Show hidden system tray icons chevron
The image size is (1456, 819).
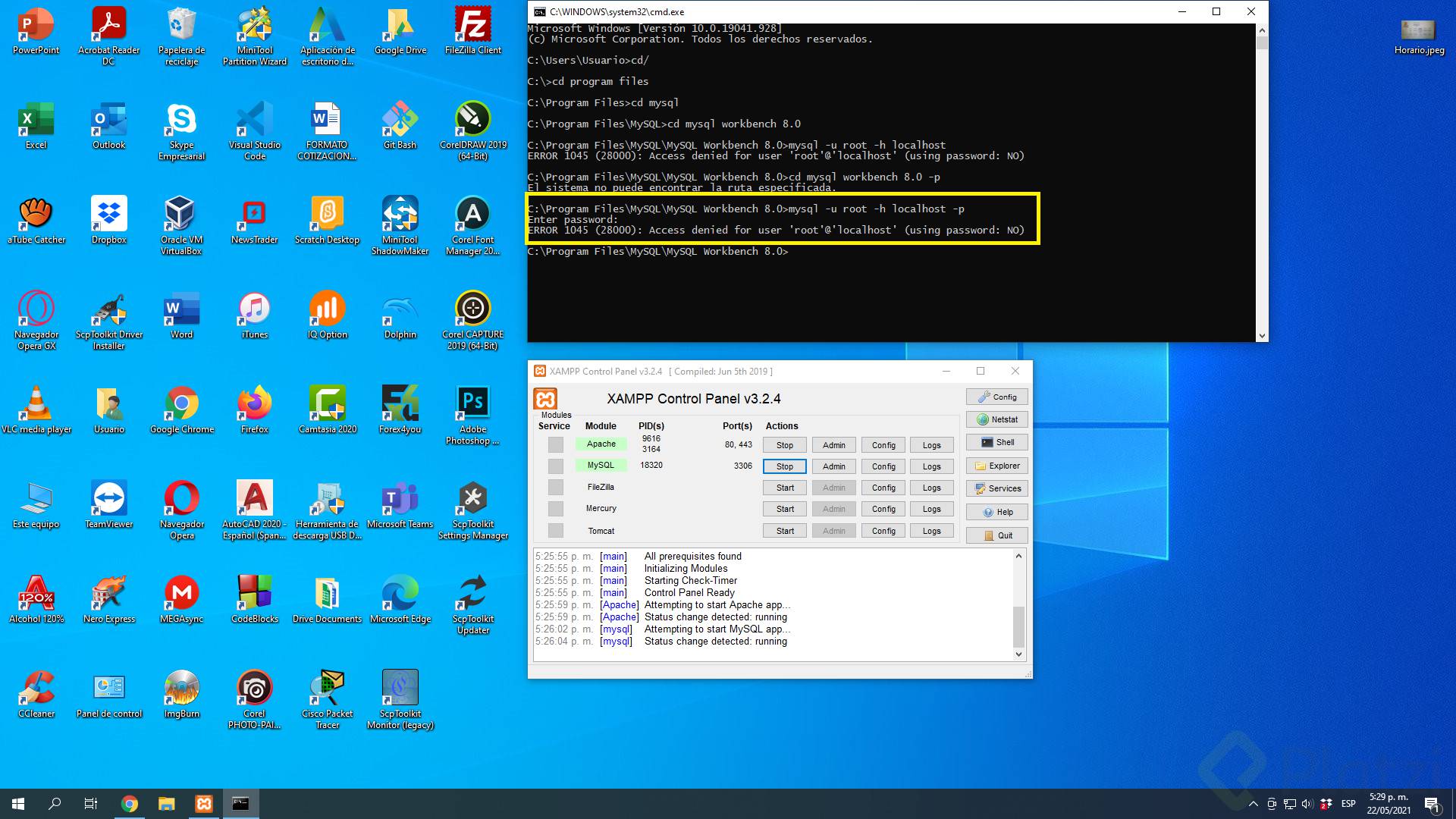1253,804
